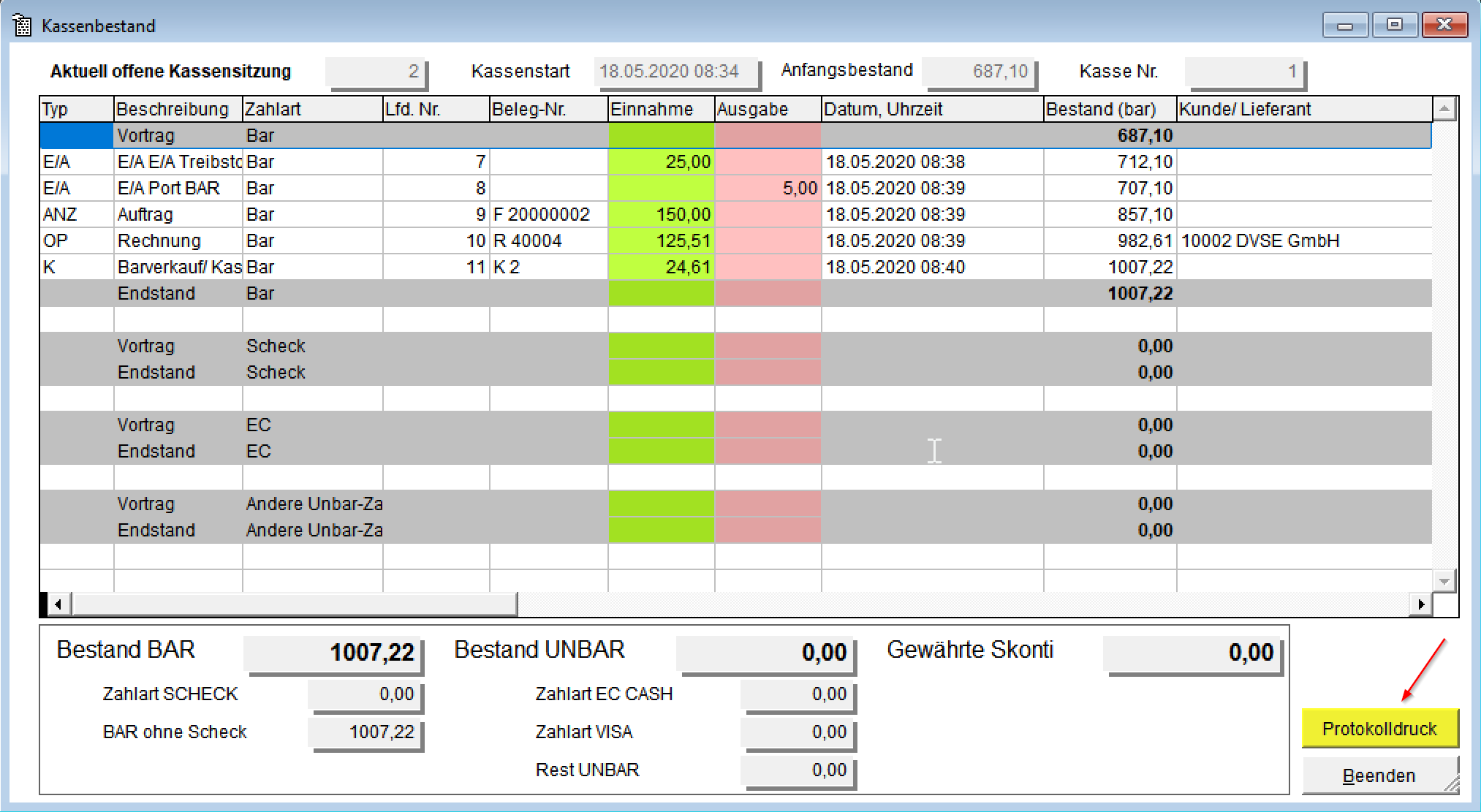Click the date 18.05.2020 08:40 cell

[x=933, y=267]
